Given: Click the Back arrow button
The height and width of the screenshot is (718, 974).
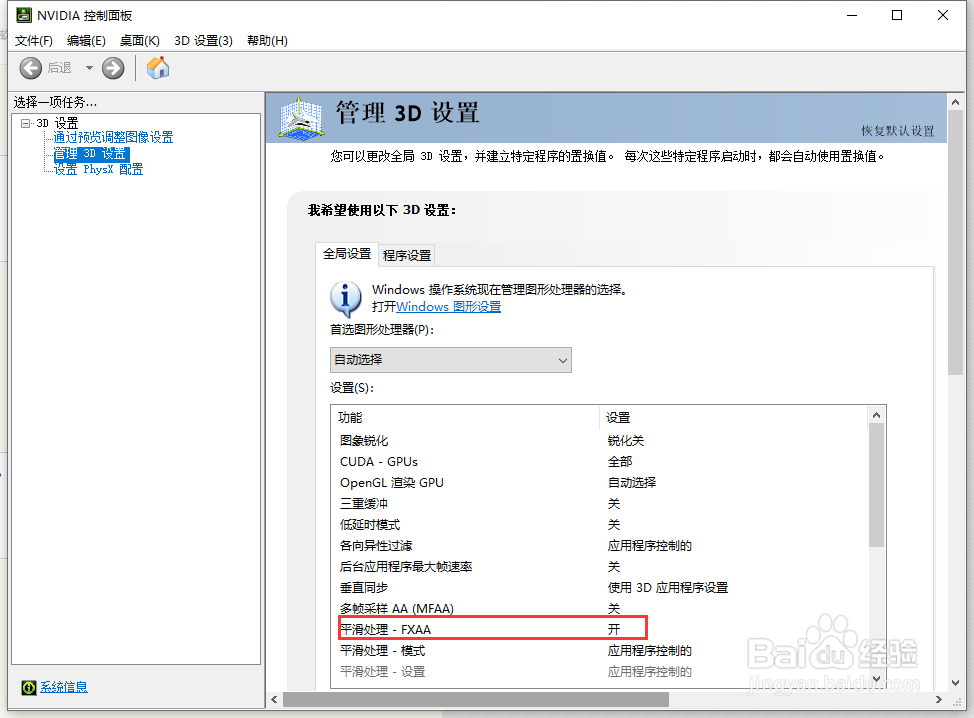Looking at the screenshot, I should [30, 68].
